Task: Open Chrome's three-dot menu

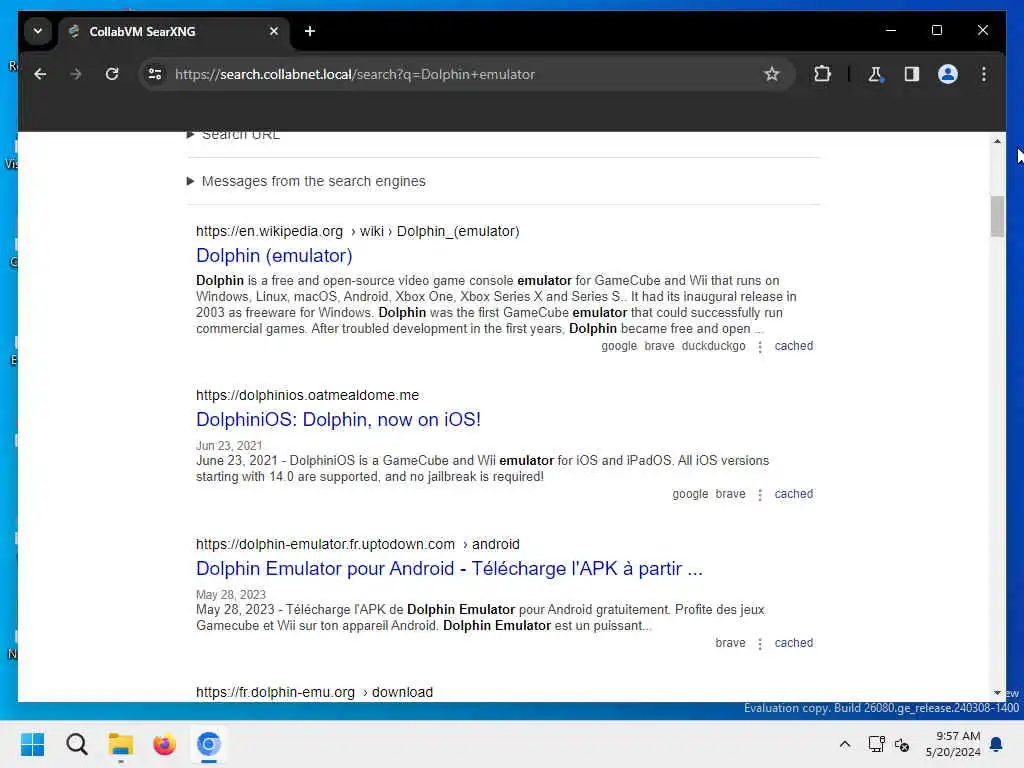Action: 984,74
